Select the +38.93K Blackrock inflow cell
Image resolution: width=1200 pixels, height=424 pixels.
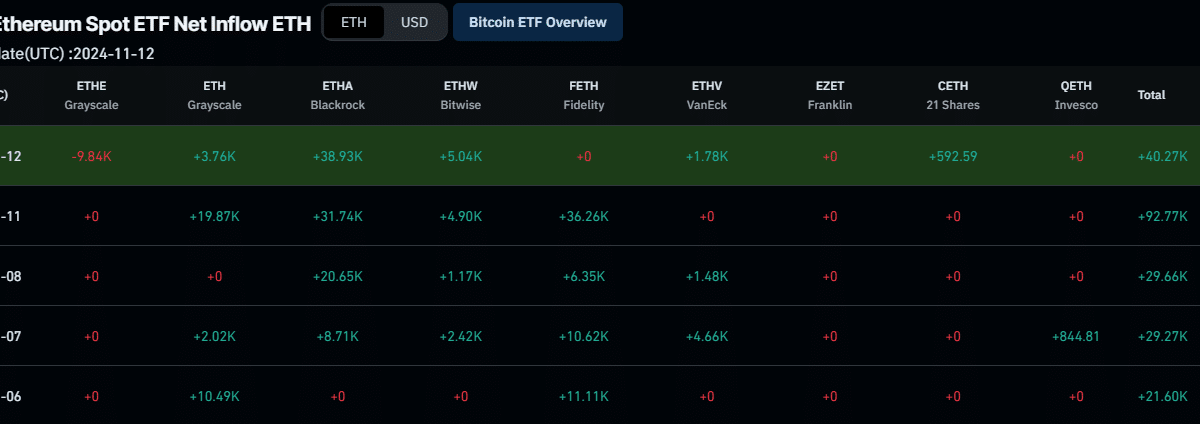[x=338, y=156]
